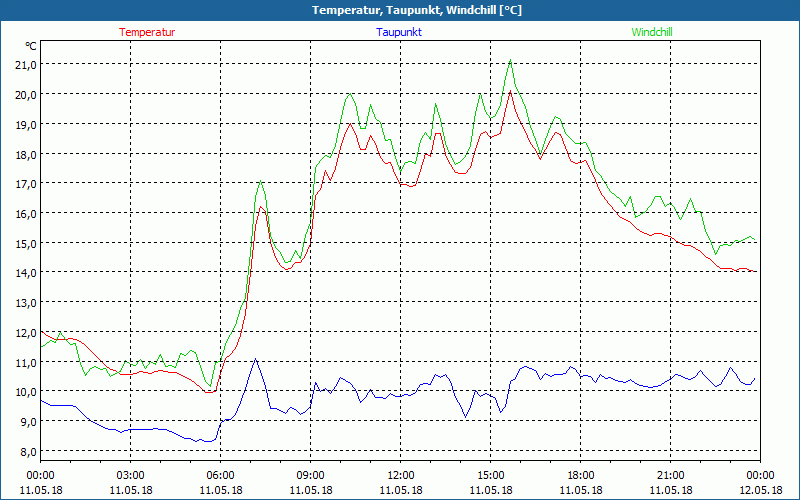Screen dimensions: 800x500
Task: Click the 10,0 y-axis value
Action: 27,391
